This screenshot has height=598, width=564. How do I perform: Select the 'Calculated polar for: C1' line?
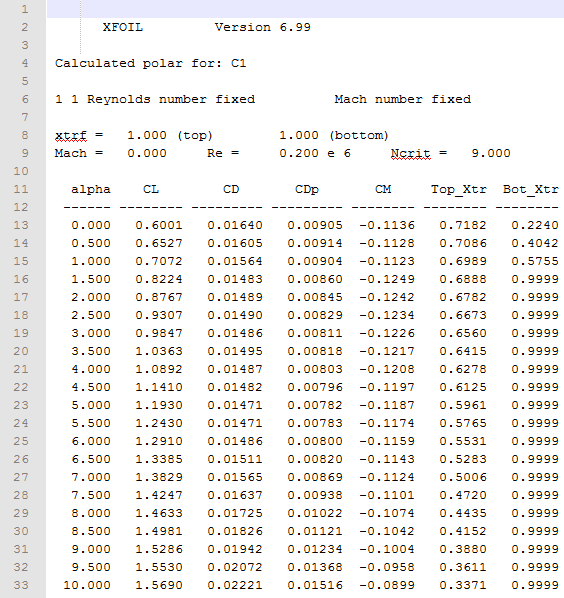[151, 63]
